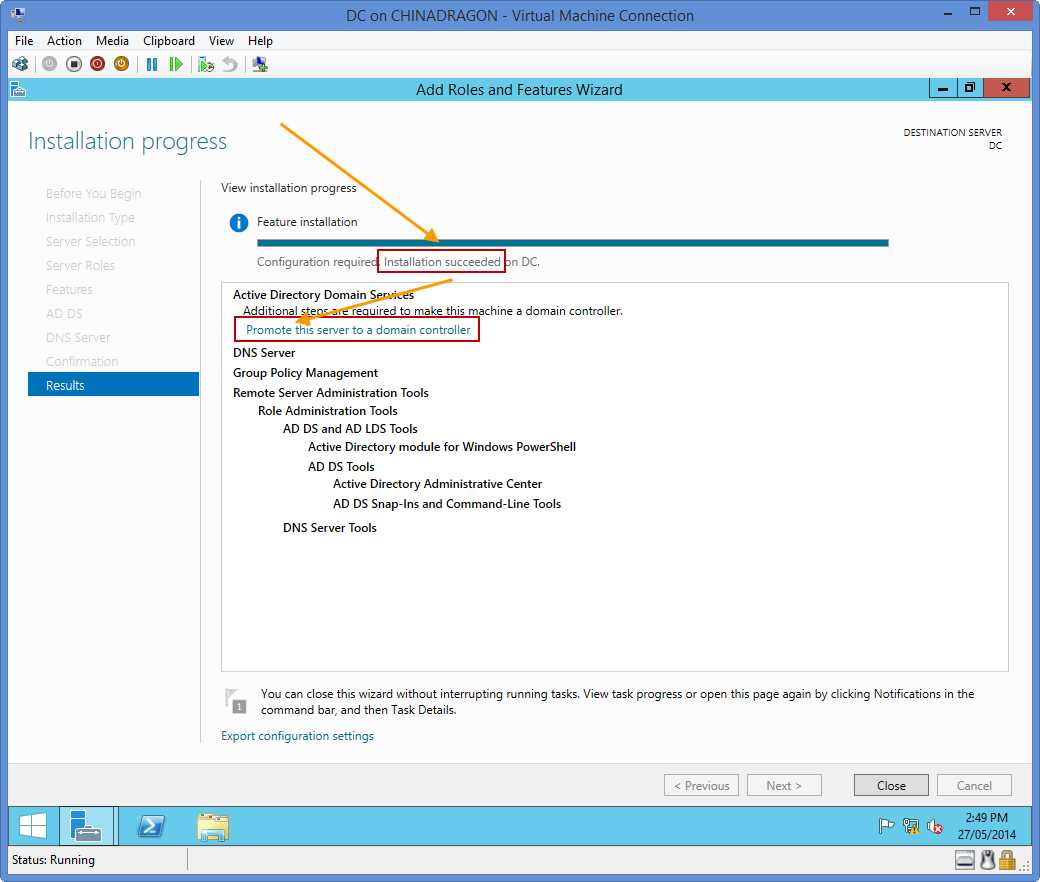The height and width of the screenshot is (882, 1040).
Task: Click the AD DS Tools entry
Action: point(341,466)
